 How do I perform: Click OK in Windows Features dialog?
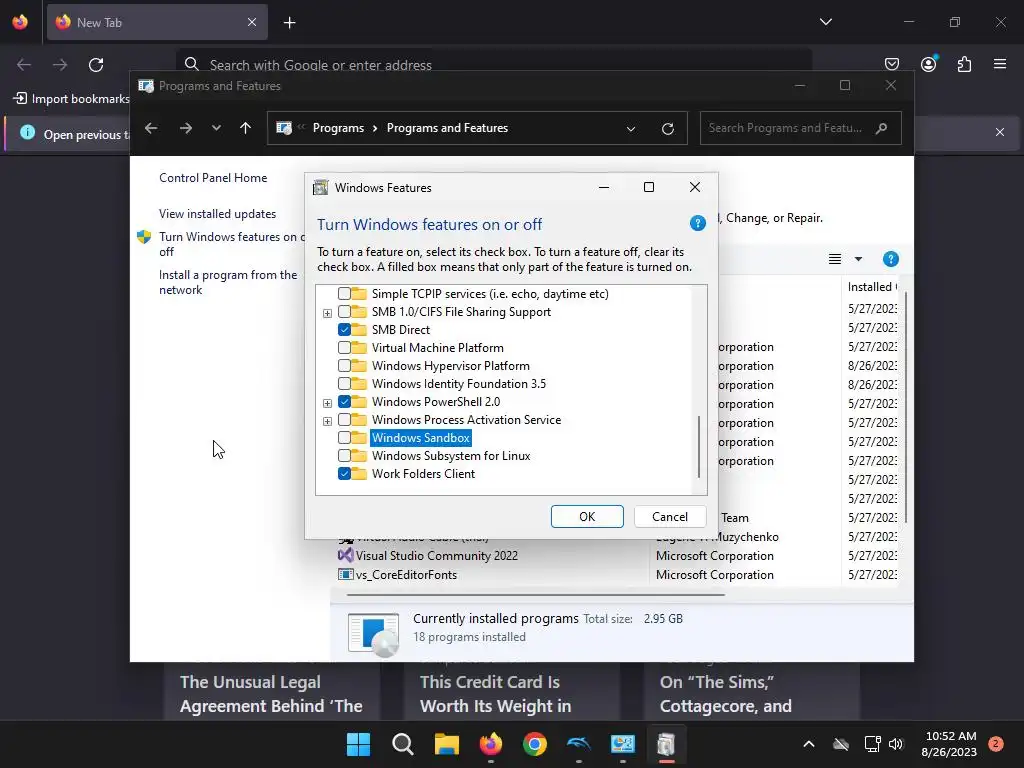(587, 517)
